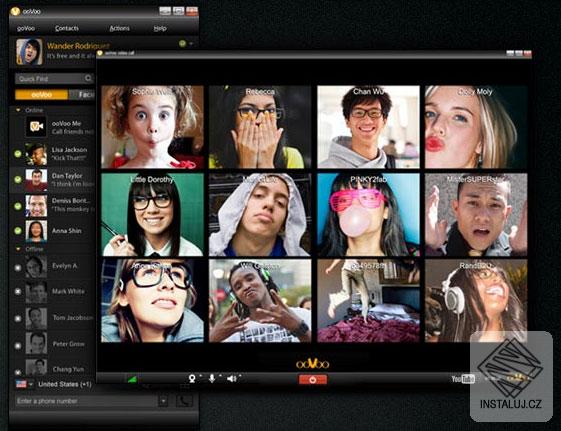Screen dimensions: 561x431
Task: Click Deniss Borit's green status icon
Action: (18, 206)
